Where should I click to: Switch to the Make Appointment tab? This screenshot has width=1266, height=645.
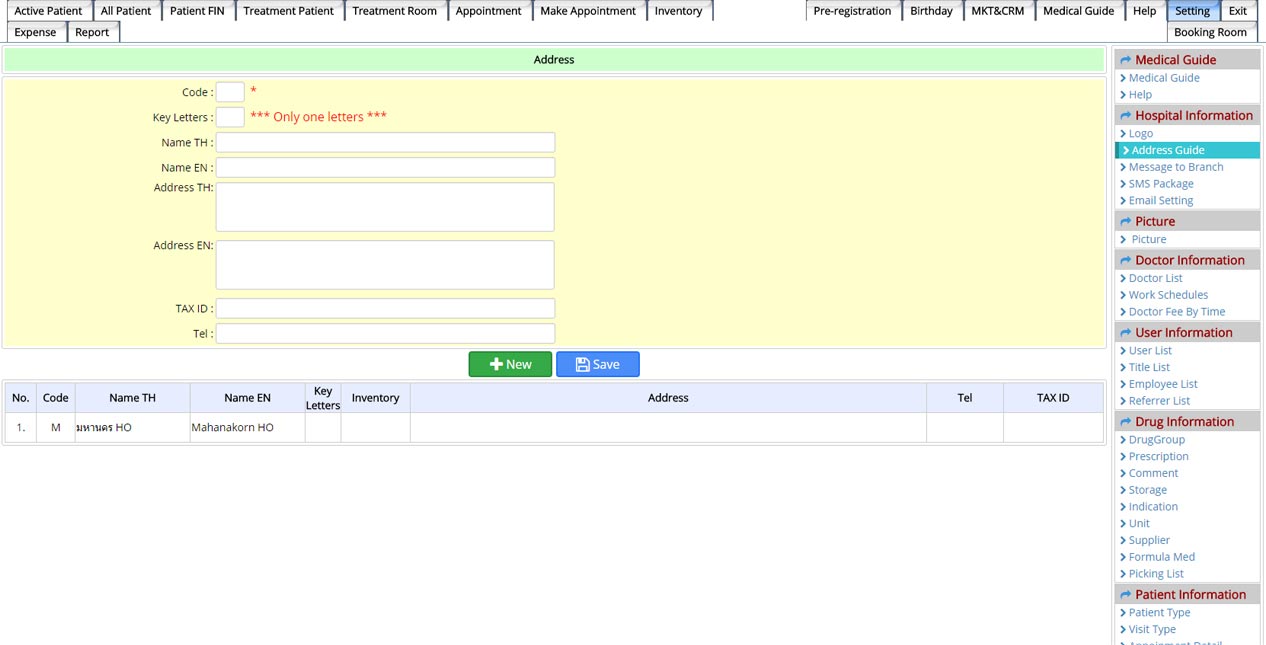587,11
